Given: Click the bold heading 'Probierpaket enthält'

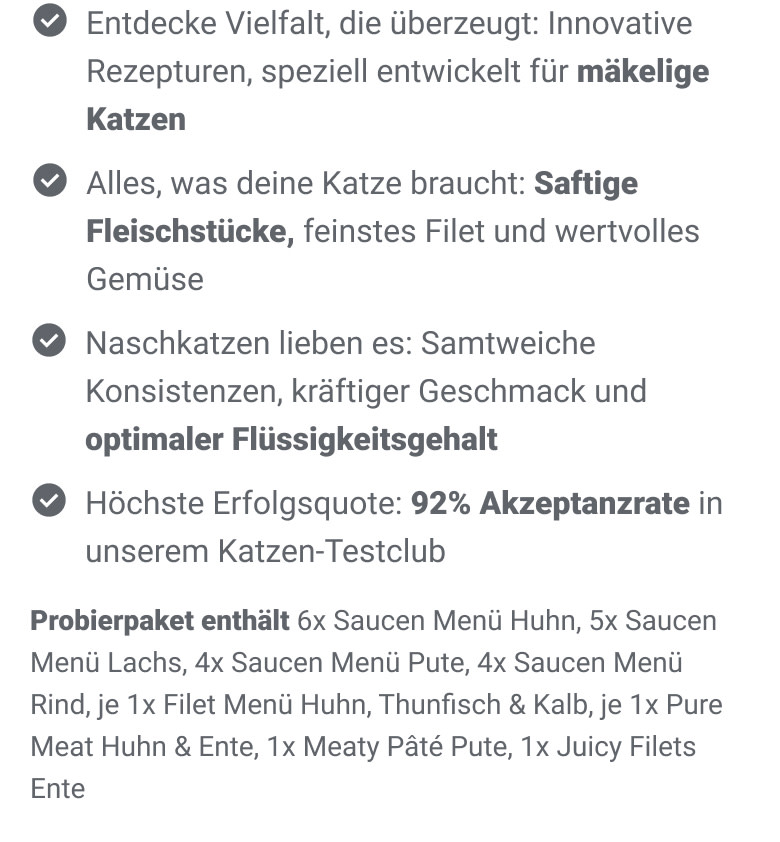Looking at the screenshot, I should coord(160,621).
